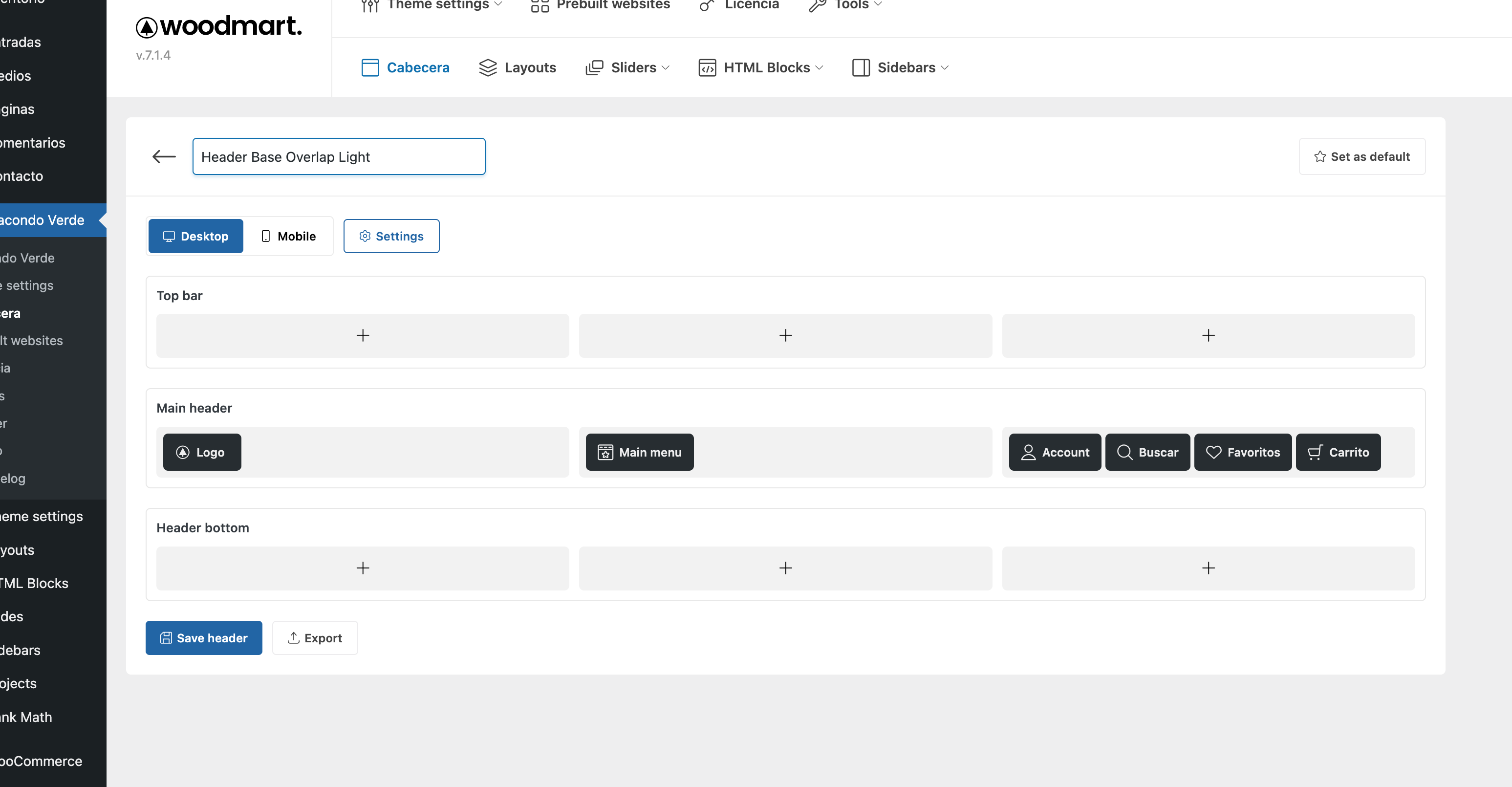The image size is (1512, 787).
Task: Add element to Top bar left column
Action: pyautogui.click(x=363, y=335)
